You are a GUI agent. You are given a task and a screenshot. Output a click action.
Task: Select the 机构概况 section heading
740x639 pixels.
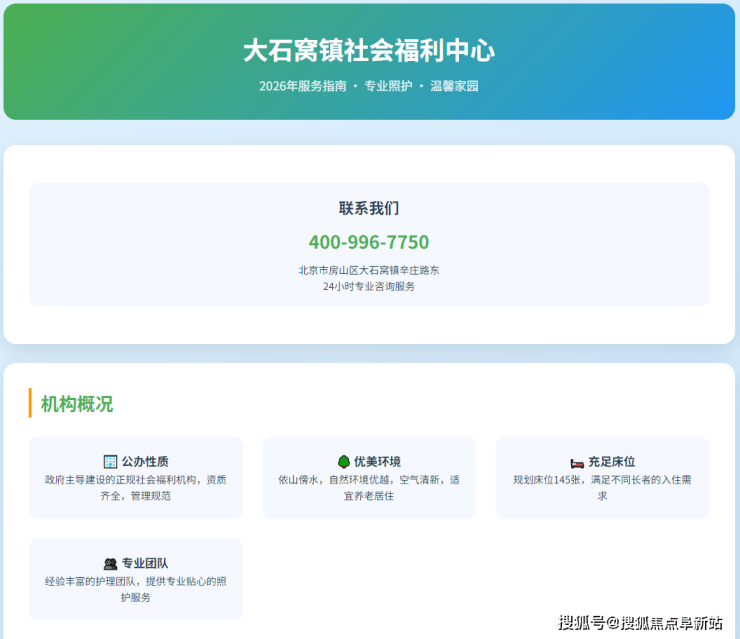pyautogui.click(x=77, y=404)
